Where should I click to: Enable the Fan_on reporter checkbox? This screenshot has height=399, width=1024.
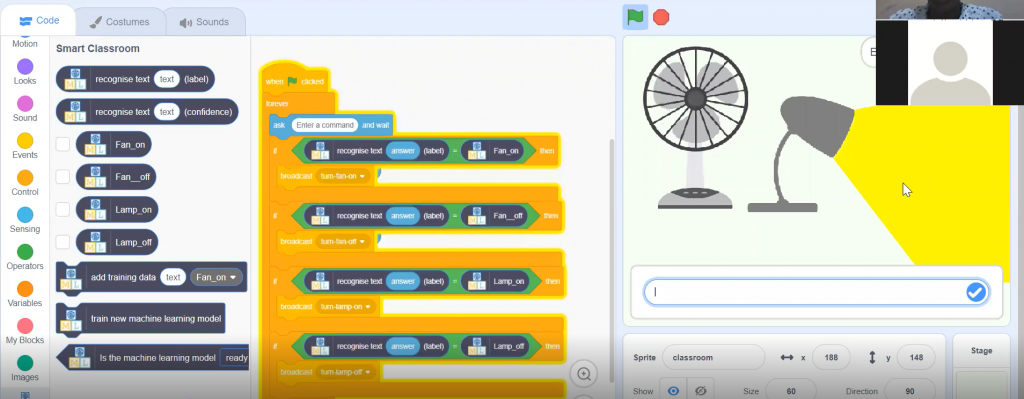pos(63,144)
